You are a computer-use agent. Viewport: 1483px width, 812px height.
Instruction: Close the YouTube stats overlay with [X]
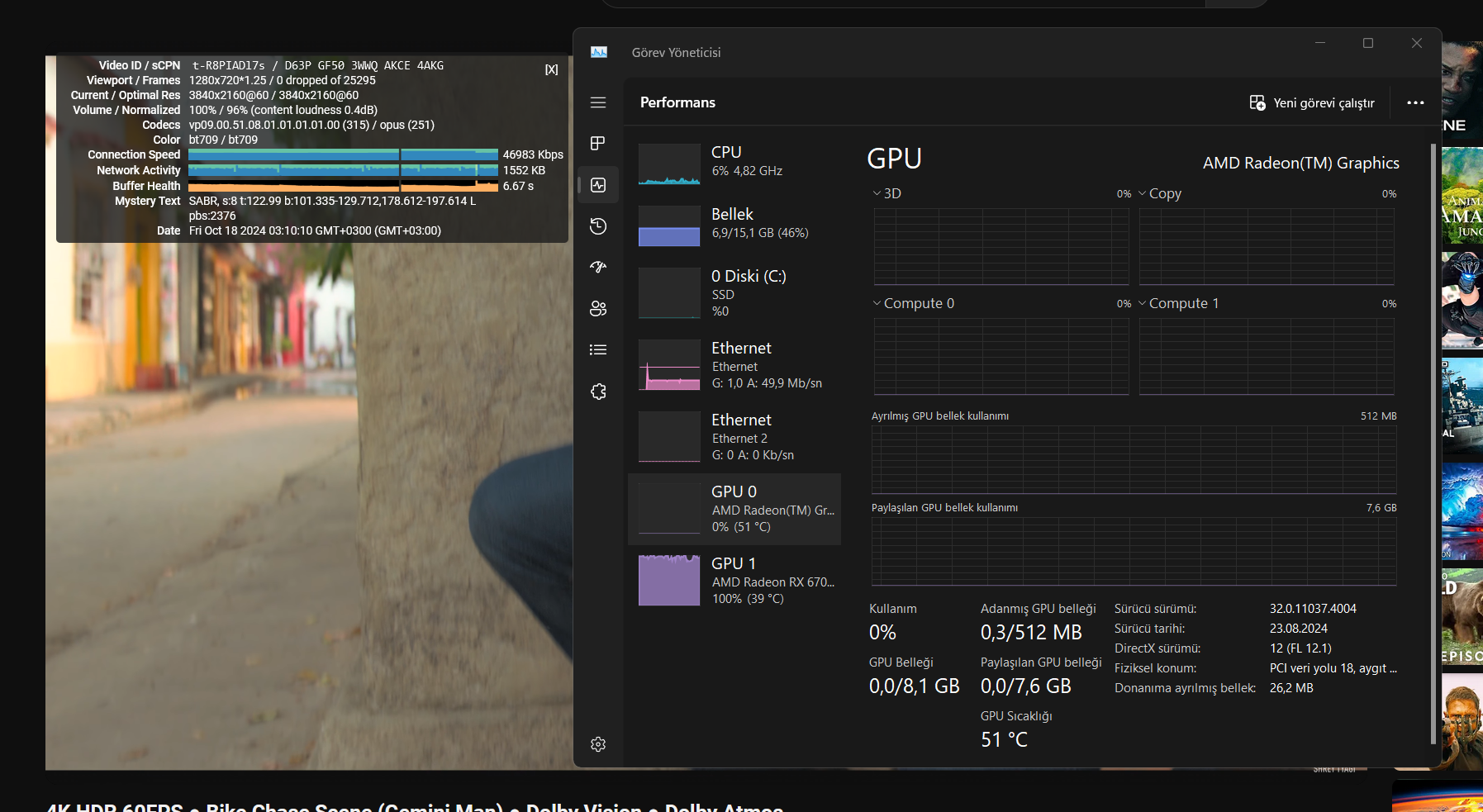pos(551,69)
